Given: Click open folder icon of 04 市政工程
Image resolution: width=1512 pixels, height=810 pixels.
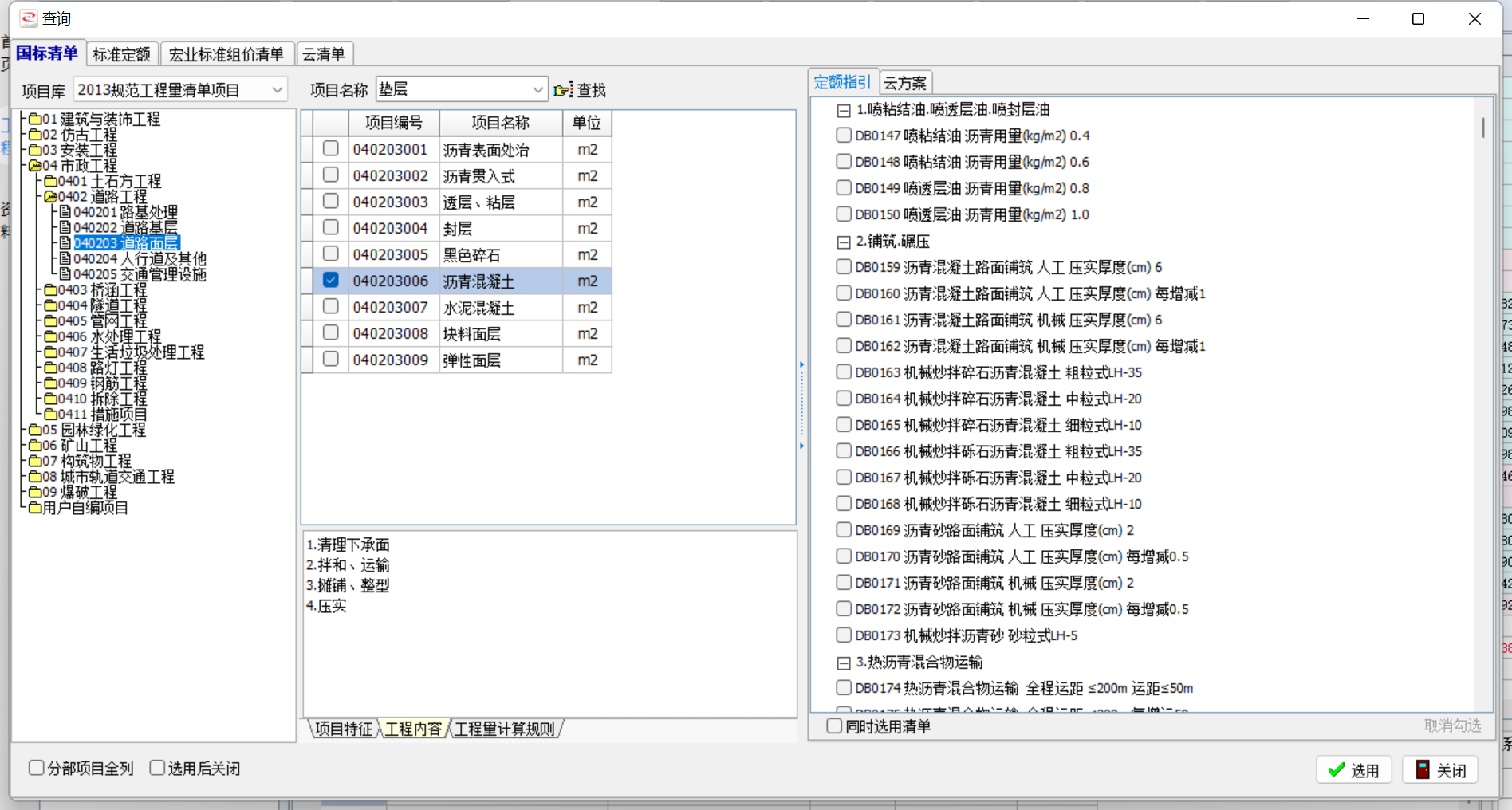Looking at the screenshot, I should (x=35, y=166).
